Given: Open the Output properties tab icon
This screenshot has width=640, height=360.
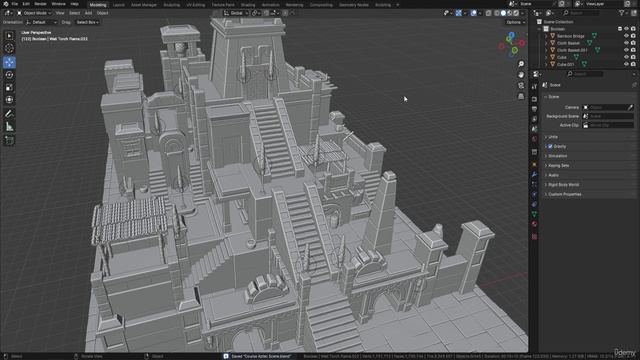Looking at the screenshot, I should point(534,109).
